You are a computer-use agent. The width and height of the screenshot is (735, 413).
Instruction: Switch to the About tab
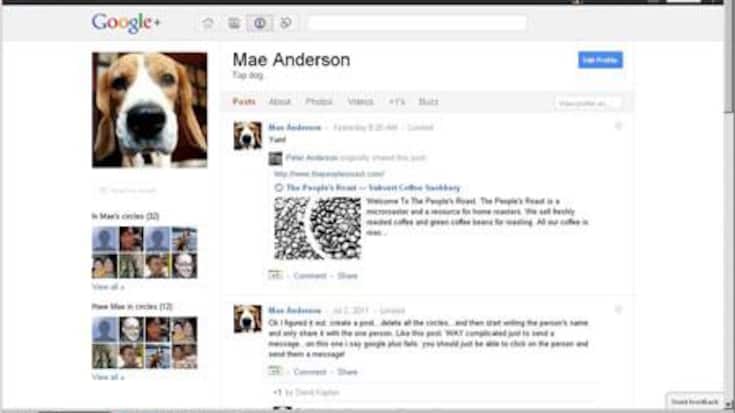pyautogui.click(x=280, y=102)
